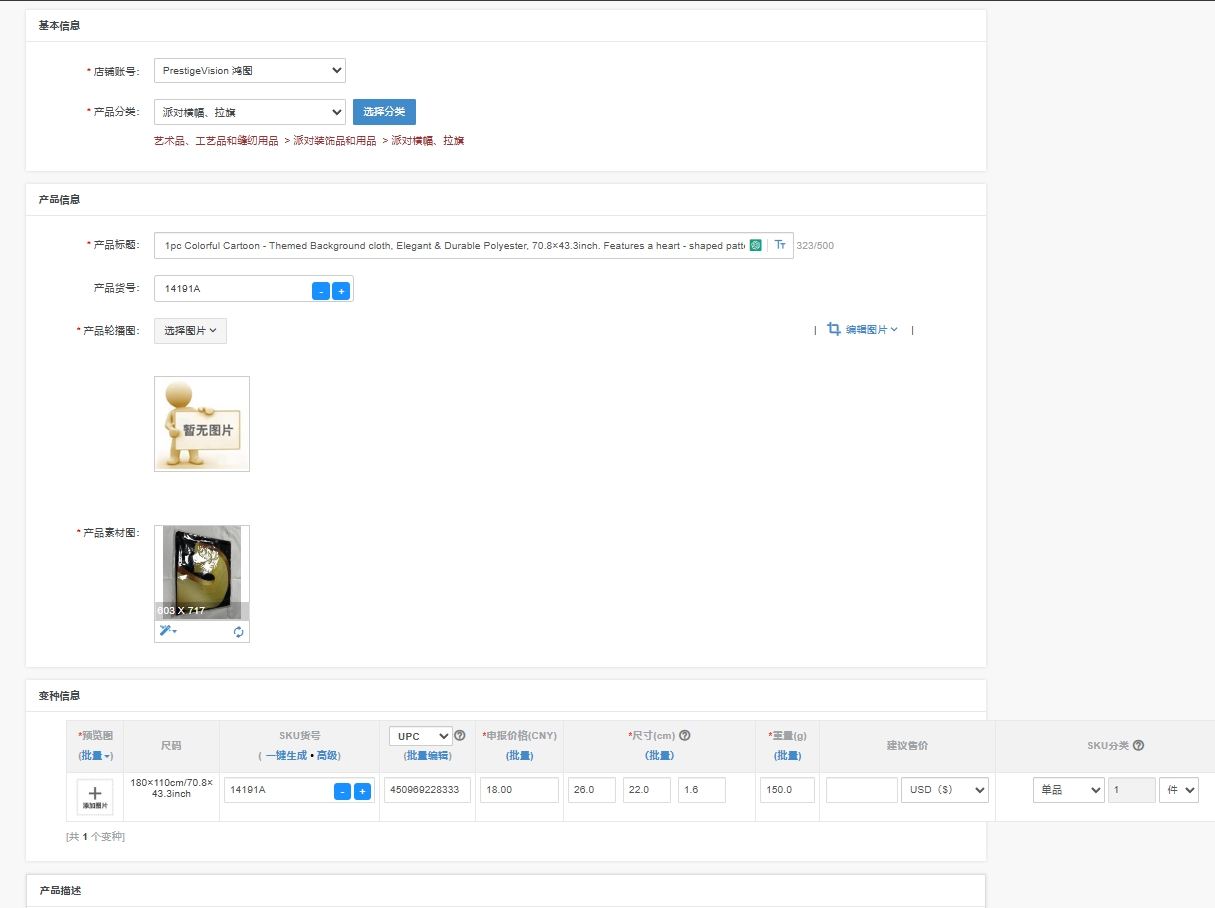The height and width of the screenshot is (908, 1215).
Task: Click the plus button in the SKU货号 row
Action: pos(362,791)
